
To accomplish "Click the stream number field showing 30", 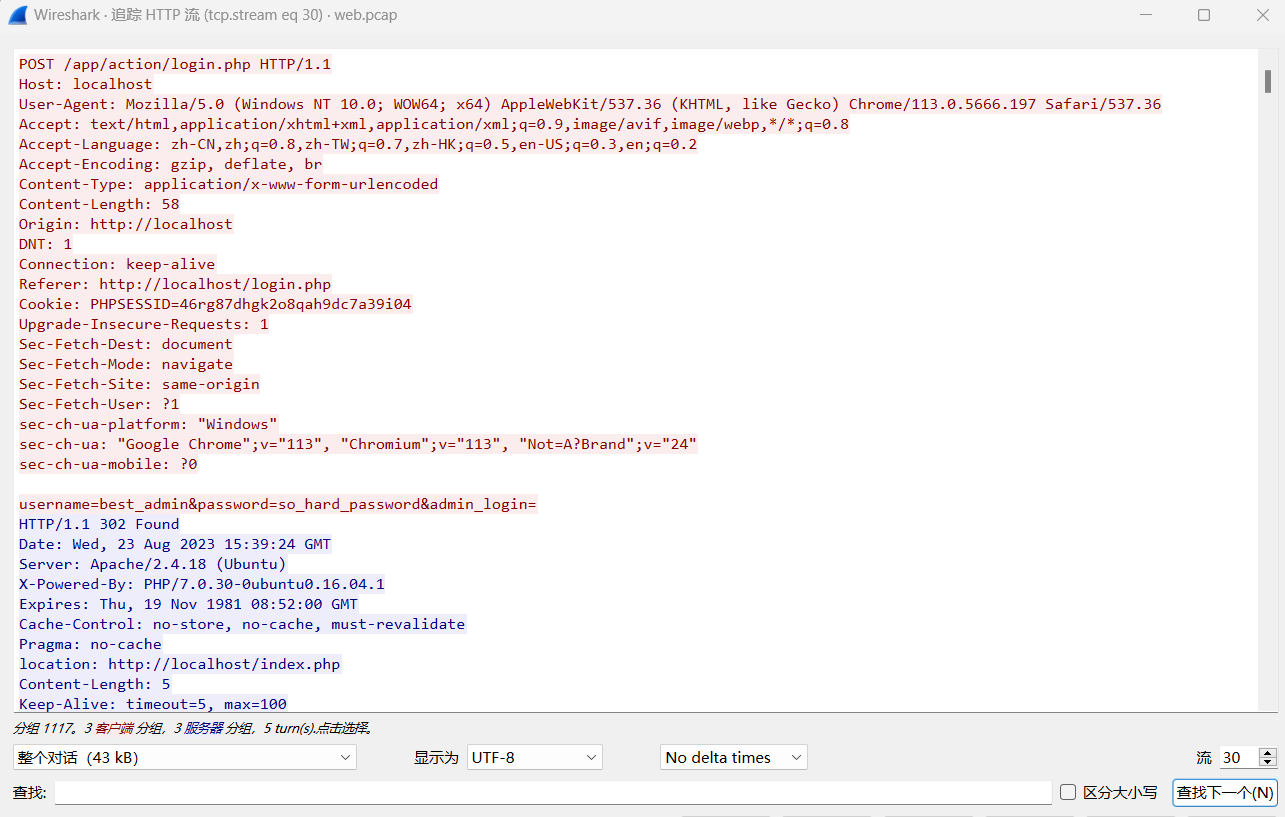I will click(x=1237, y=757).
